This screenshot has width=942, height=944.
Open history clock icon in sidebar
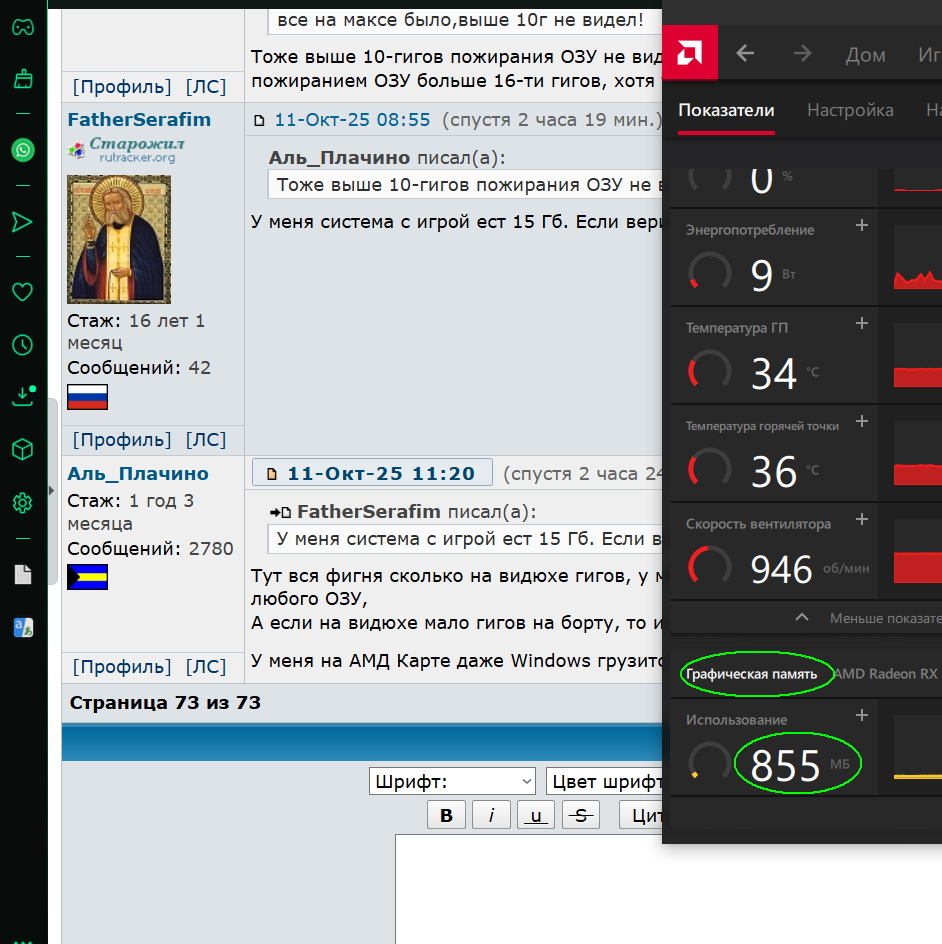[x=21, y=345]
